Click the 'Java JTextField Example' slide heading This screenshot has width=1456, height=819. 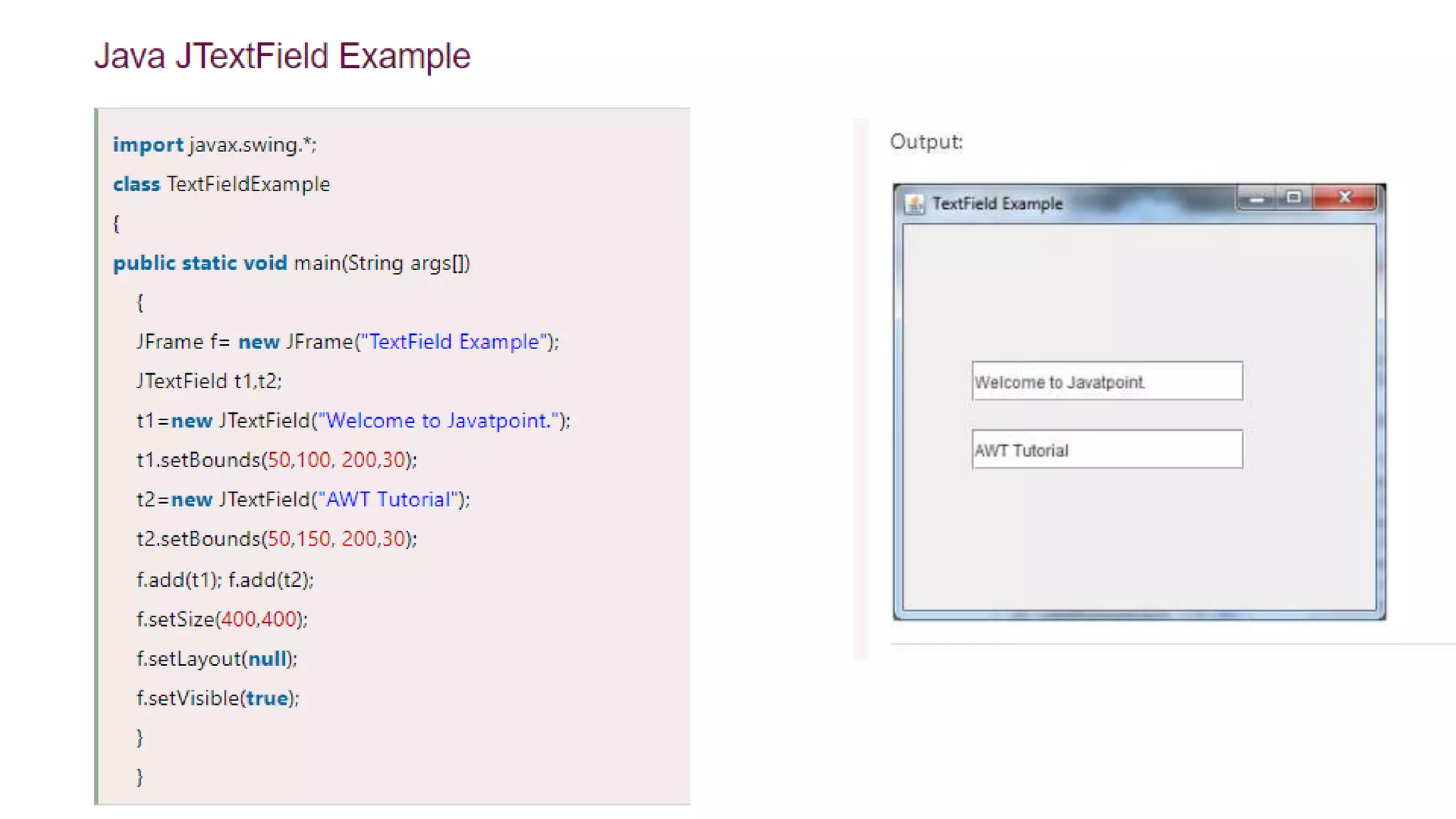(282, 56)
